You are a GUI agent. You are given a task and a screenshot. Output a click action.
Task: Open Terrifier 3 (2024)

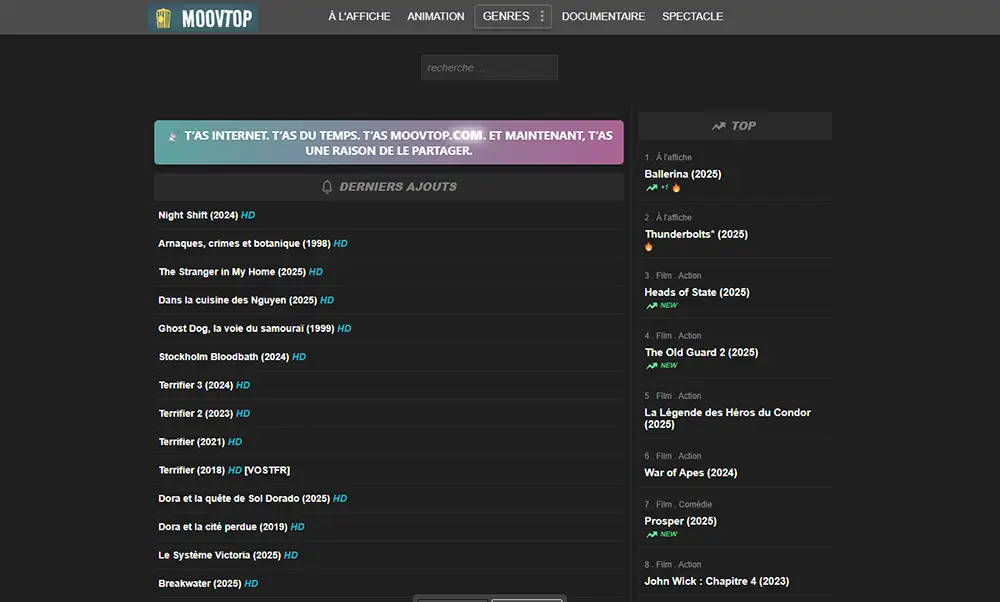(x=196, y=385)
